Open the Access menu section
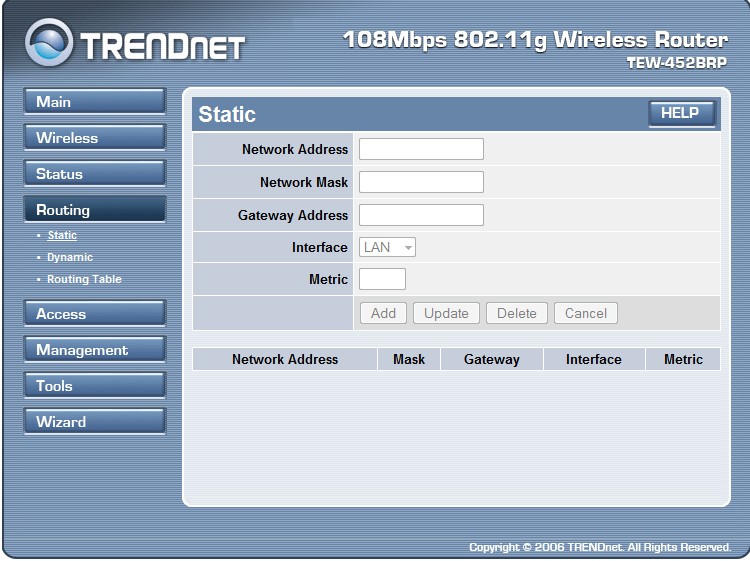The height and width of the screenshot is (561, 750). click(x=95, y=313)
